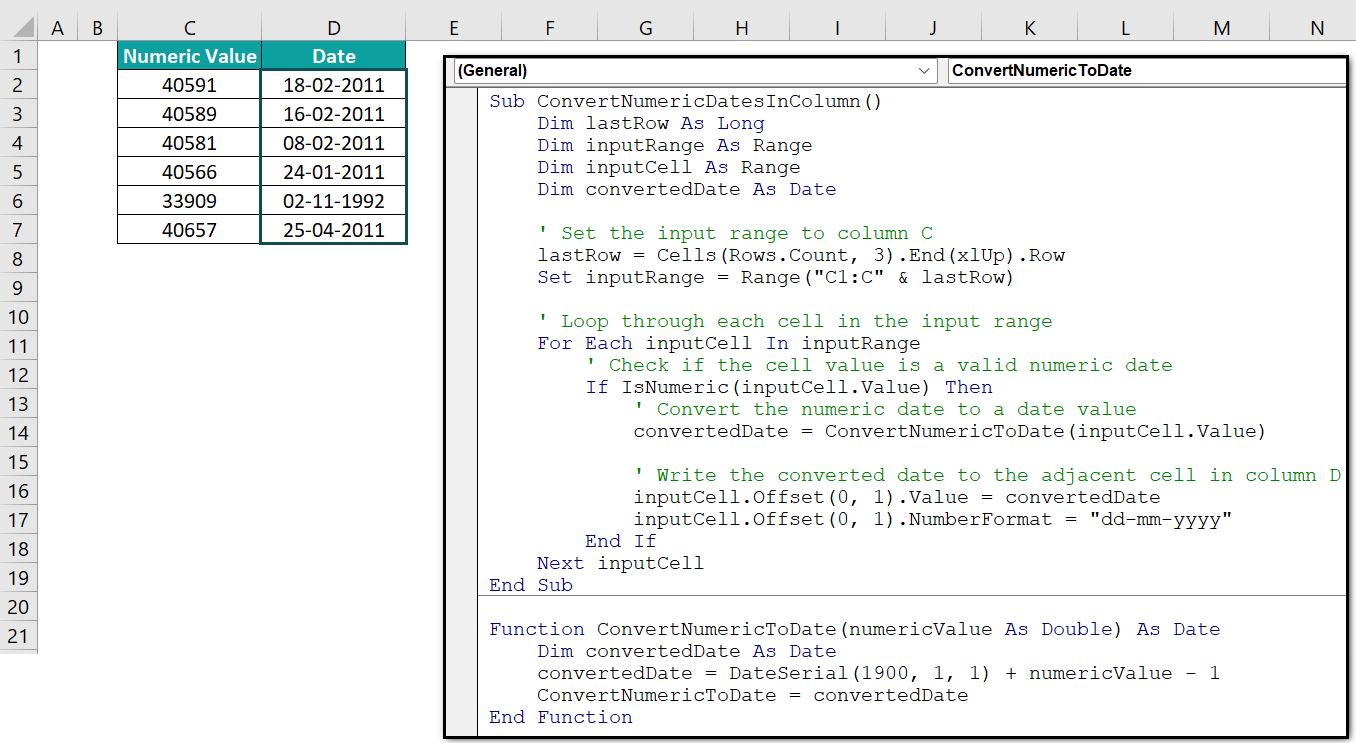Select cell with date 25-04-2011

coord(334,230)
